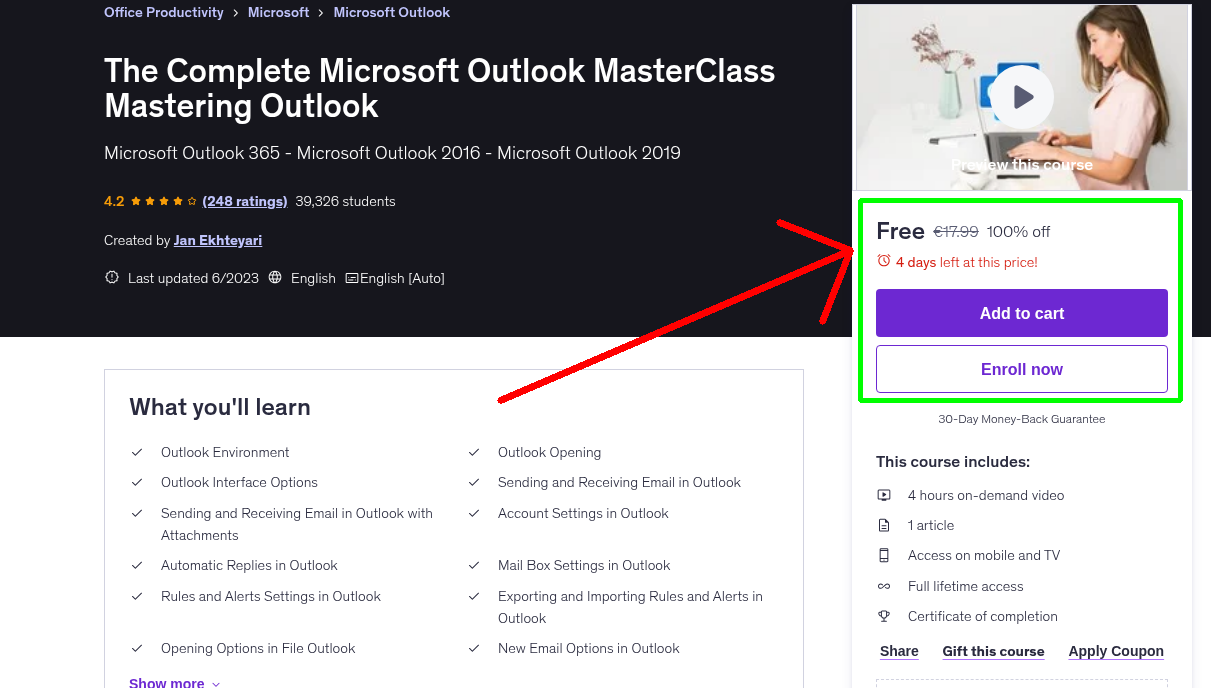The image size is (1211, 688).
Task: Navigate to Office Productivity breadcrumb
Action: click(163, 12)
